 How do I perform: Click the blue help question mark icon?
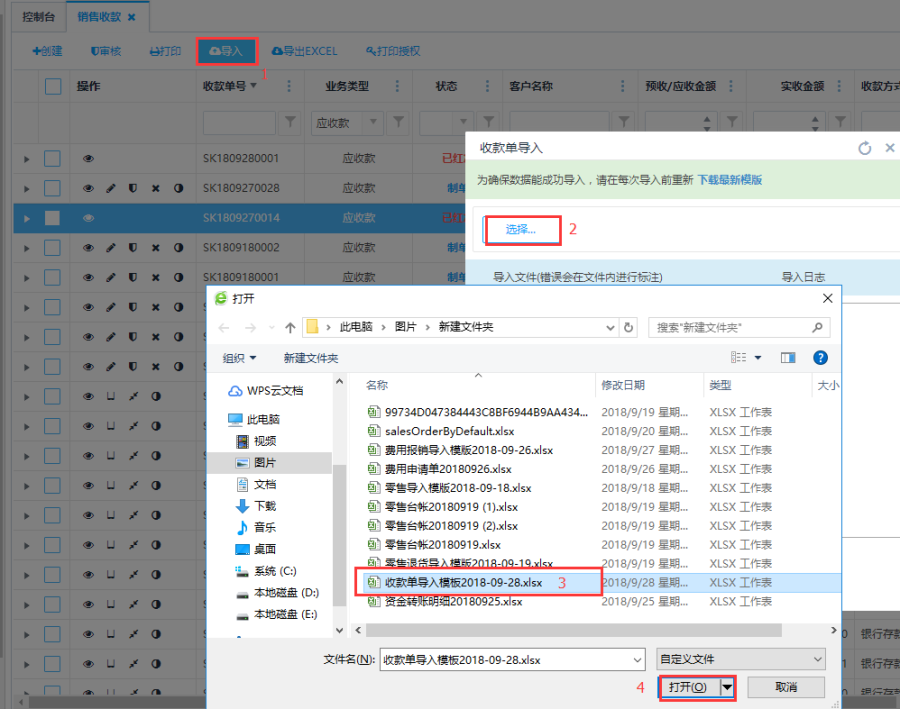(820, 357)
